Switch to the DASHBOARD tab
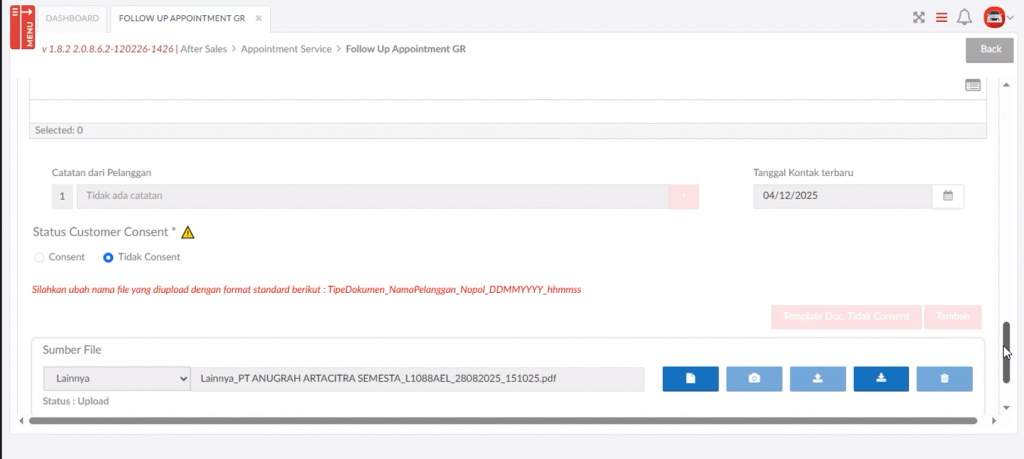The width and height of the screenshot is (1024, 459). pos(73,18)
